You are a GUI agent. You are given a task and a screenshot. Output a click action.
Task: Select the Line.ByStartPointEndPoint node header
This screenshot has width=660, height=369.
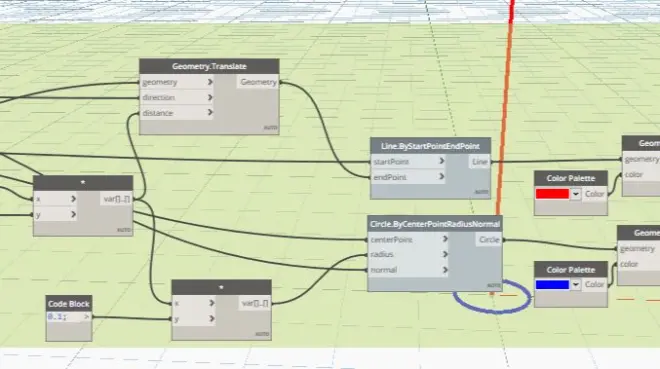pos(430,146)
